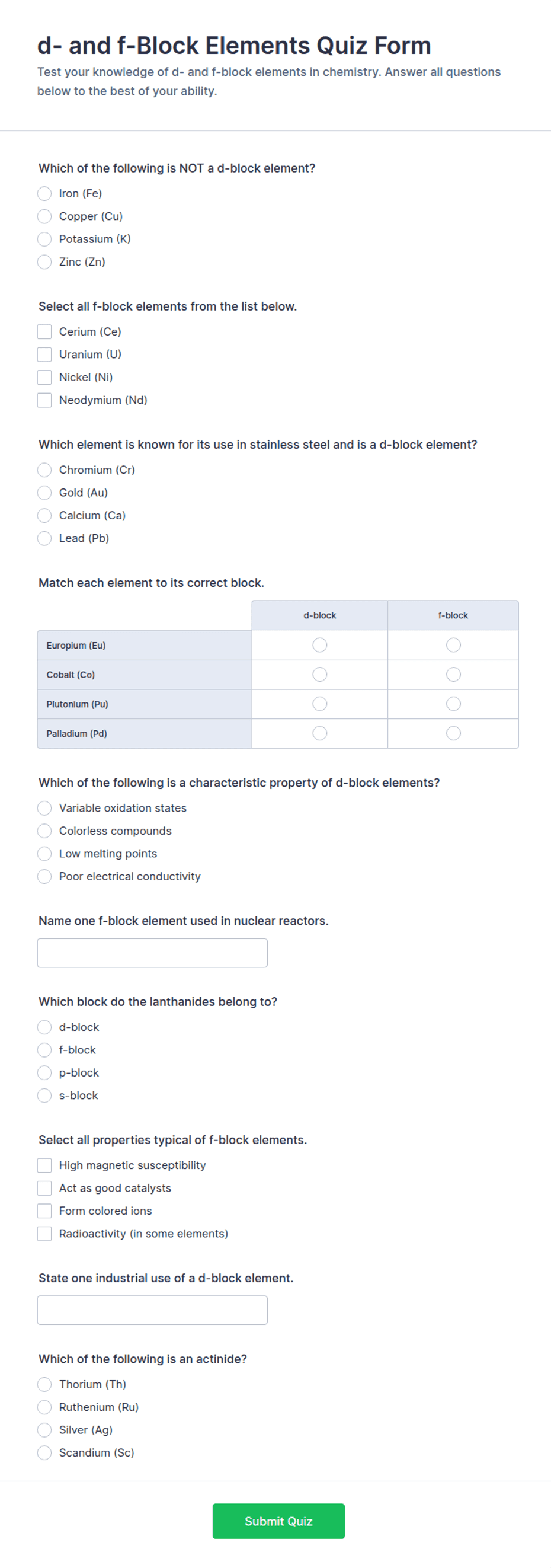551x1568 pixels.
Task: Check the Cerium (Ce) checkbox
Action: tap(44, 332)
